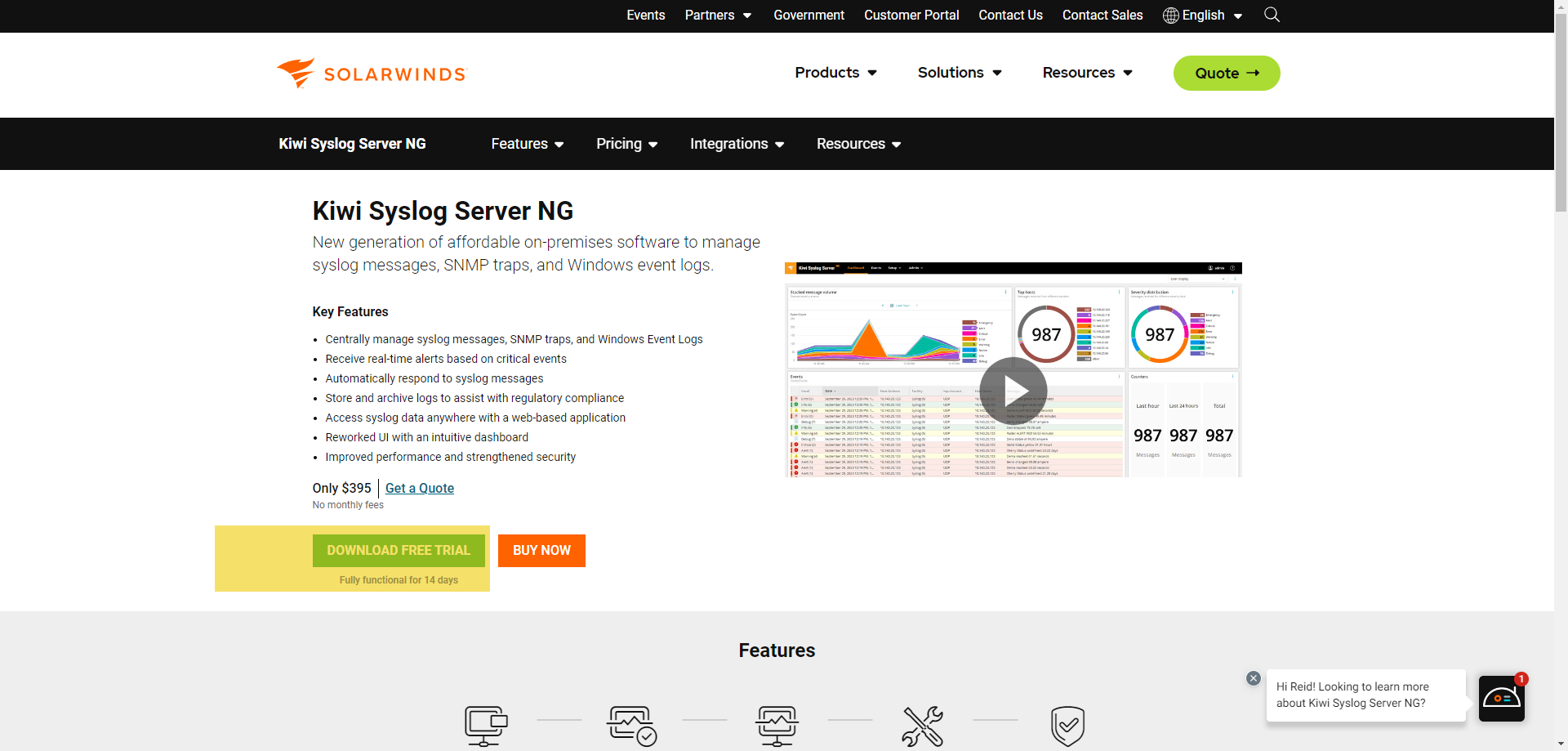Open the Contact Sales link

point(1102,16)
